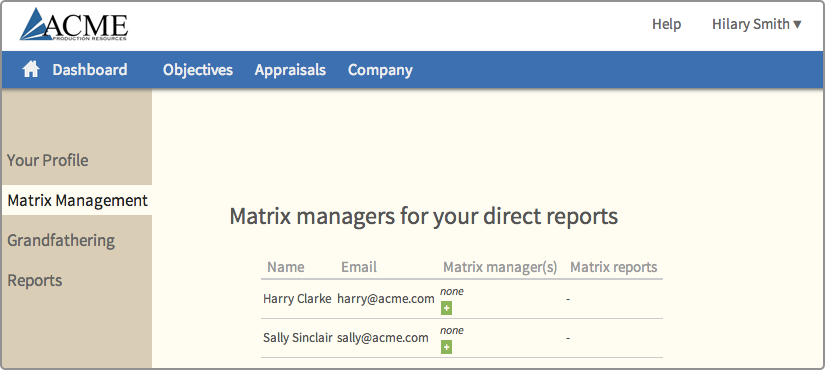Open the Help link
The image size is (825, 370).
tap(667, 24)
